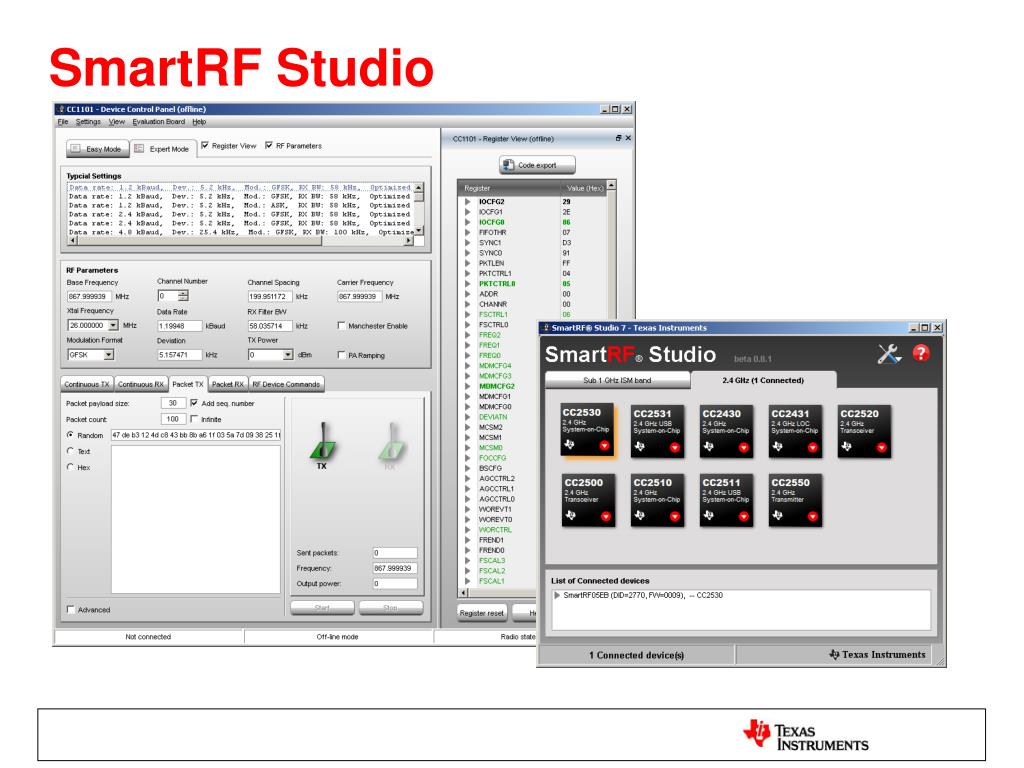This screenshot has height=768, width=1024.
Task: Open the CC2531 USB device tile
Action: point(657,430)
